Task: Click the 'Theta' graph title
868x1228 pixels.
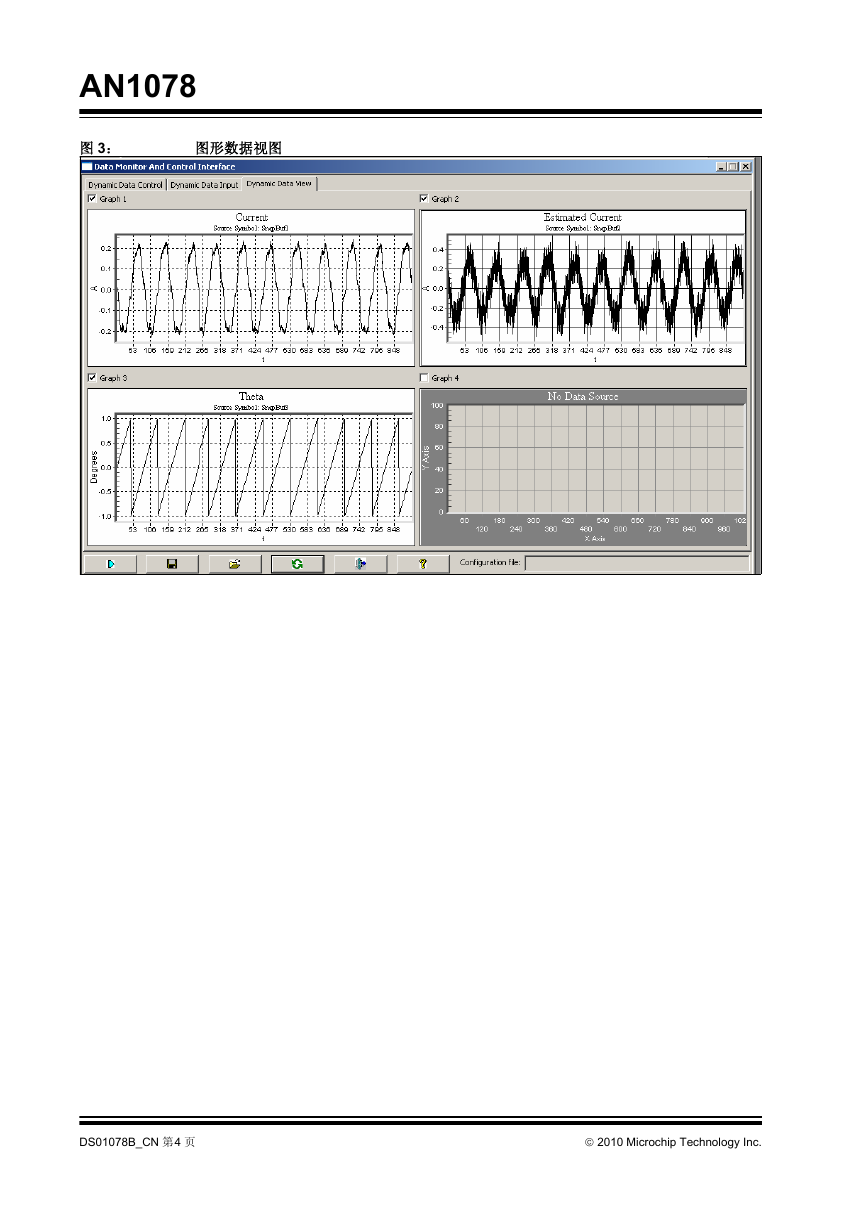Action: pyautogui.click(x=251, y=396)
